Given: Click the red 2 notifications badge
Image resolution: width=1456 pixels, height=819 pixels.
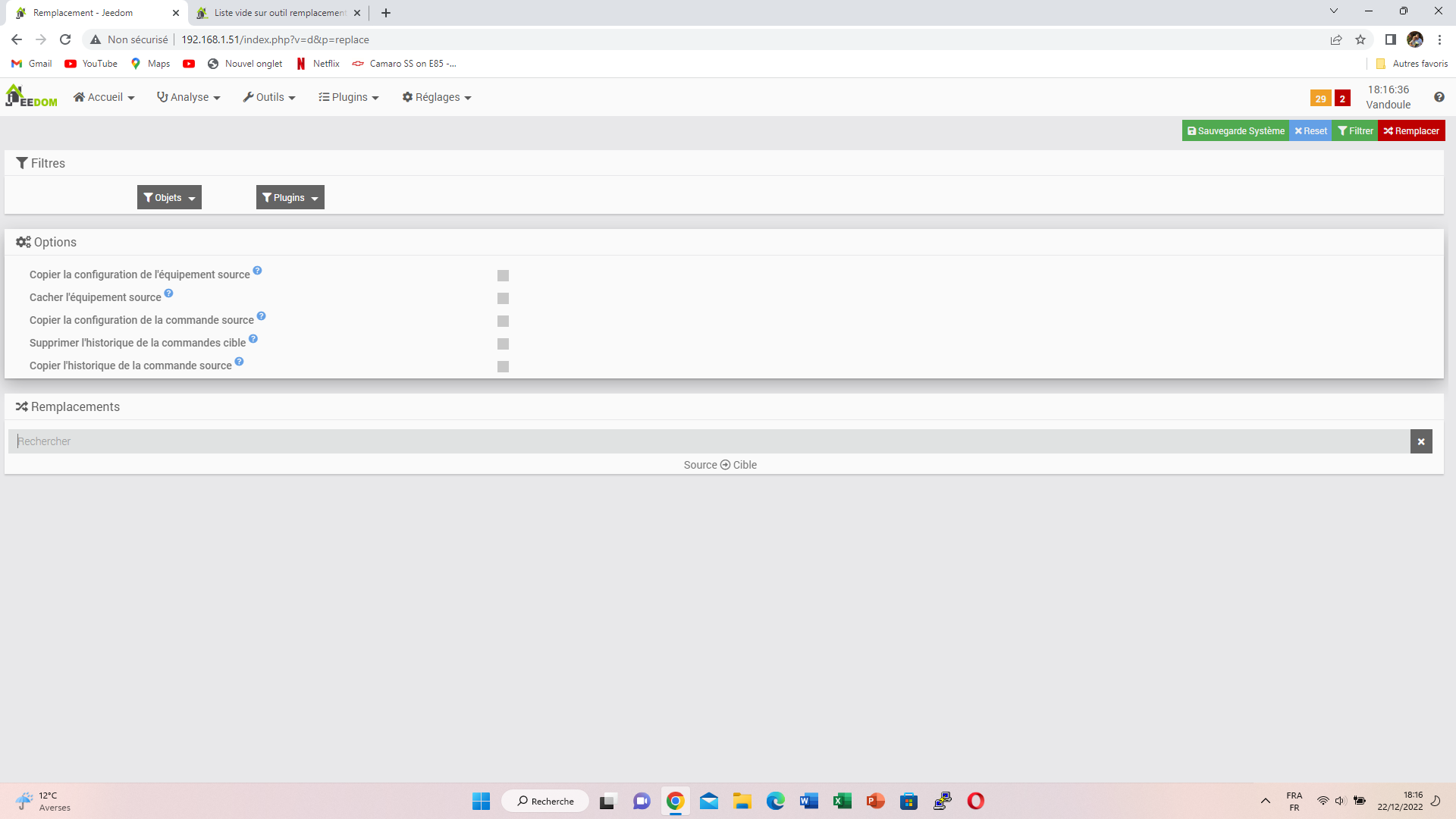Looking at the screenshot, I should tap(1342, 99).
